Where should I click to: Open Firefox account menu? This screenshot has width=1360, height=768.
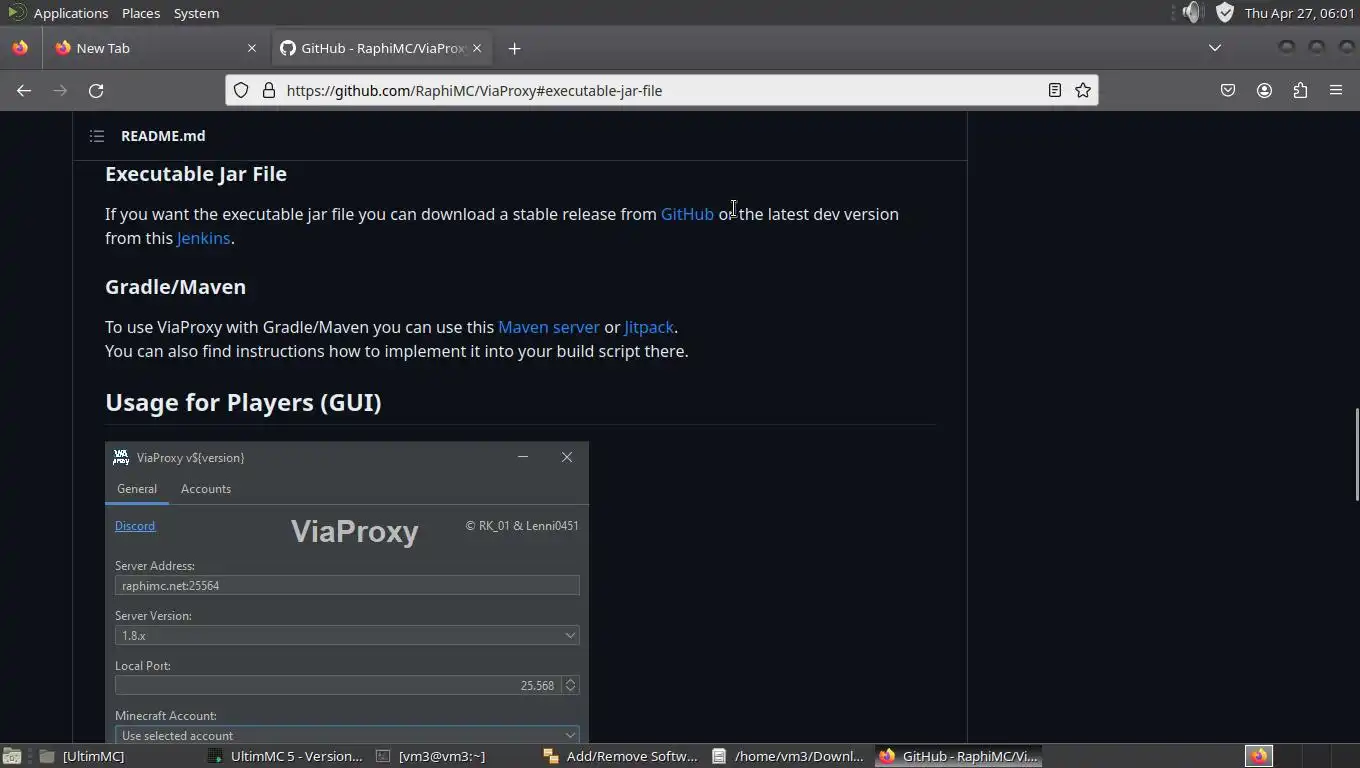[x=1264, y=90]
